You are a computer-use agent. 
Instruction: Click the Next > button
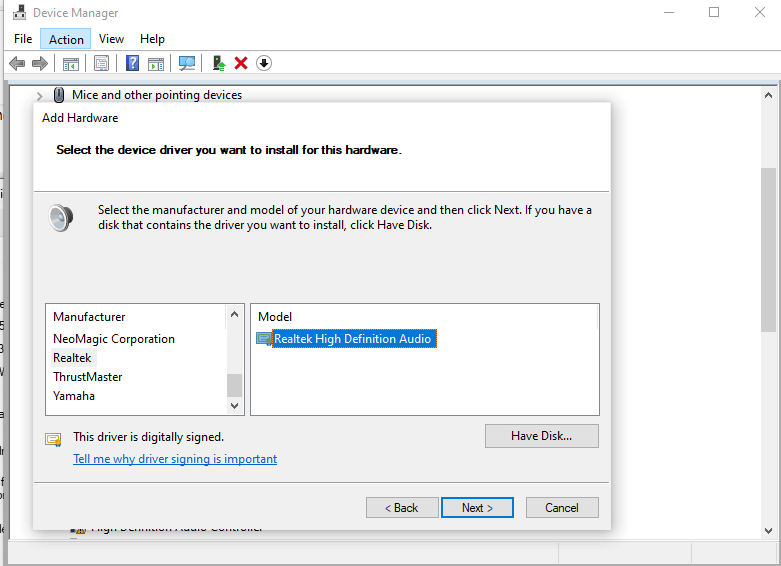(477, 508)
